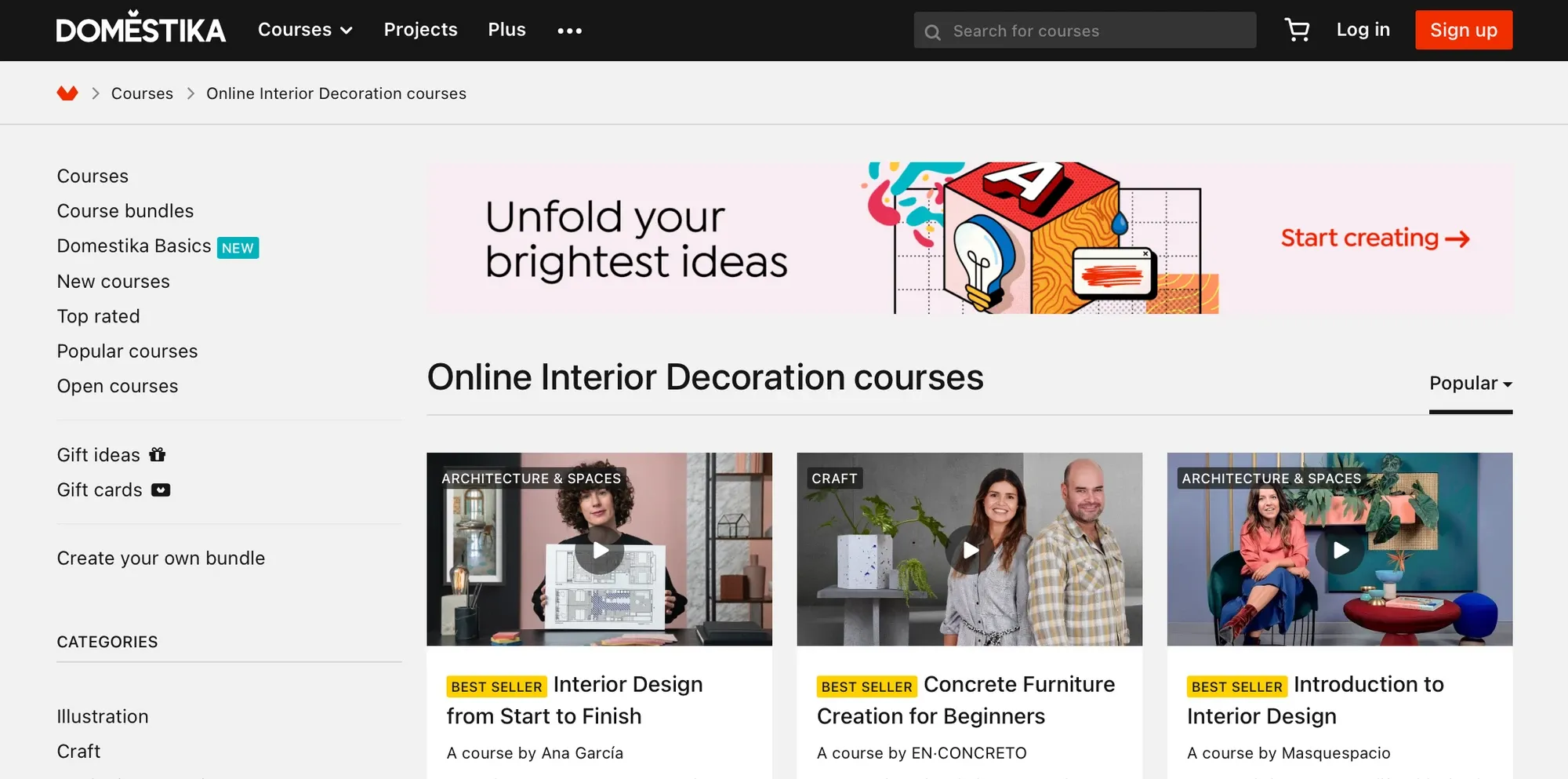Open Gift ideas link

tap(99, 455)
